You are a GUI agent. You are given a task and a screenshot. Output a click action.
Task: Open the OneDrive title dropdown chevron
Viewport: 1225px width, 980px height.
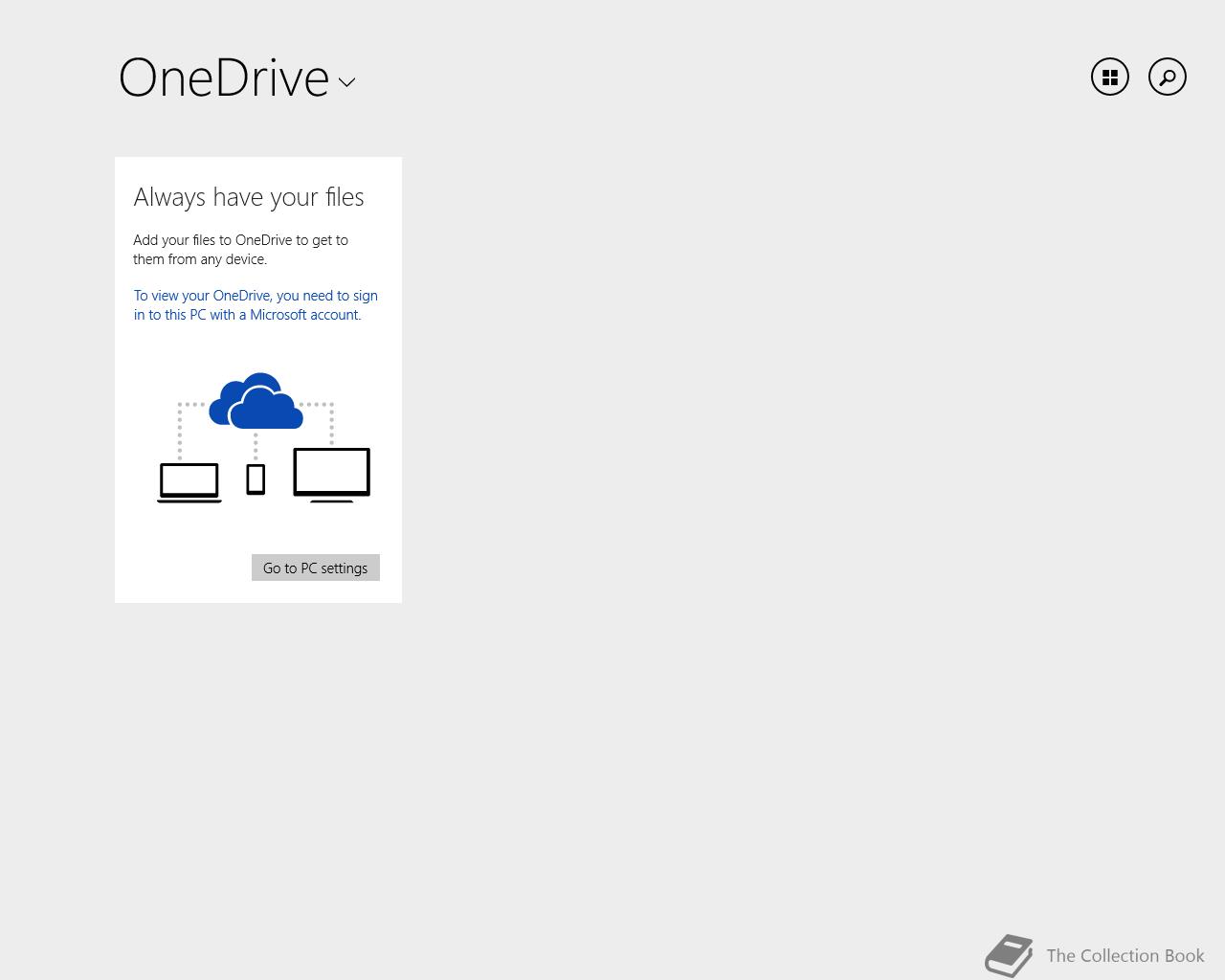[346, 82]
